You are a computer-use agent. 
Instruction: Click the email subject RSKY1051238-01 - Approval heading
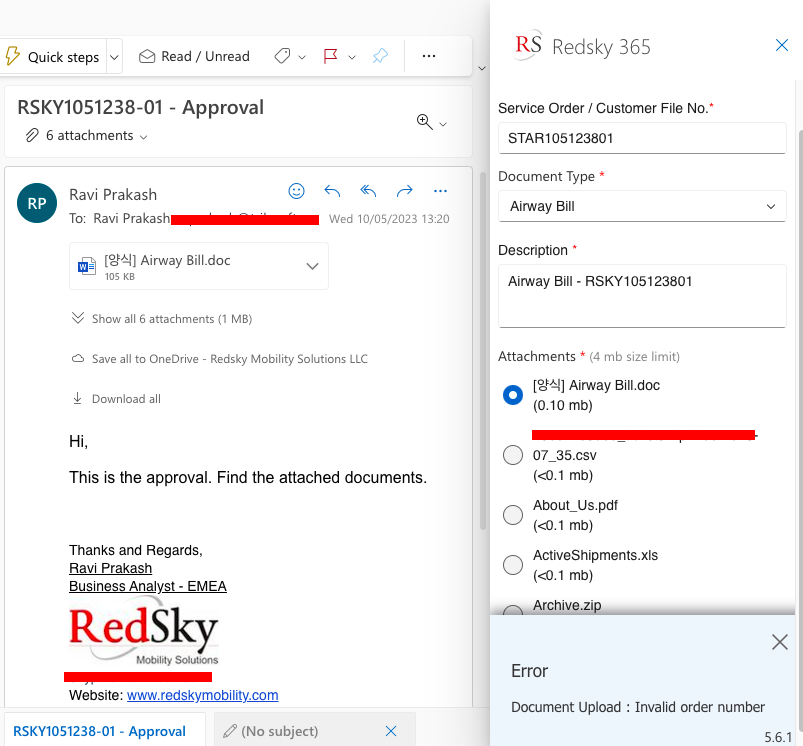[x=140, y=108]
